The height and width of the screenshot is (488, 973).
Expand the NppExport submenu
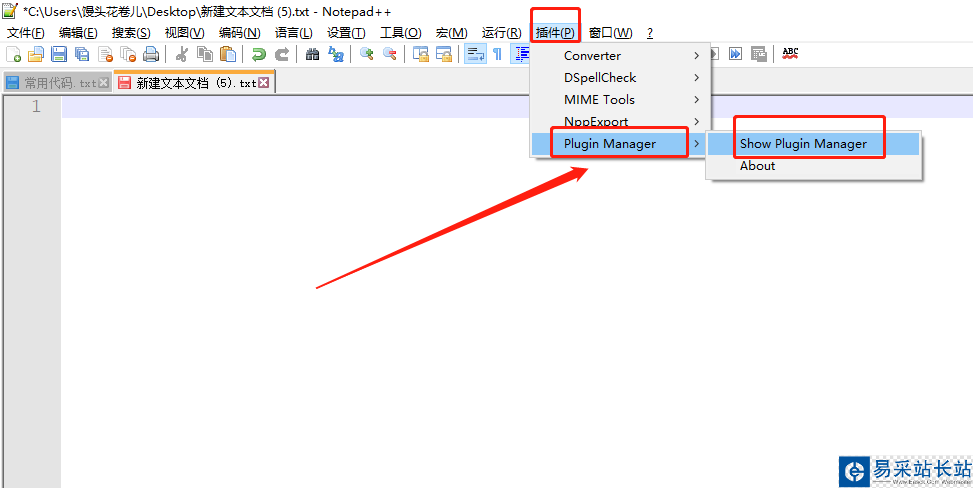point(621,121)
